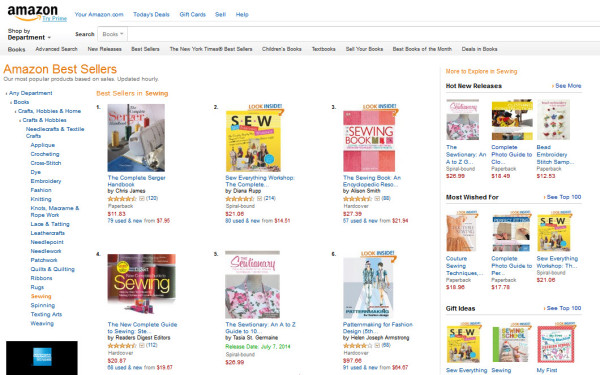
Task: Select the Best Sellers tab in Books navigation
Action: point(145,49)
